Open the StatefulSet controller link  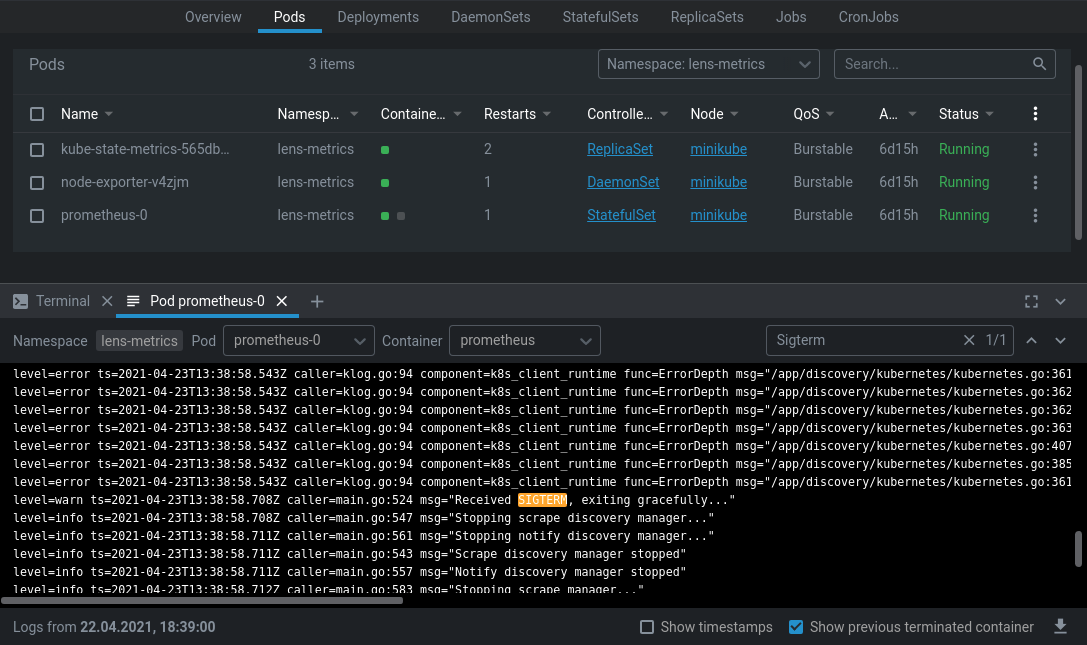(x=621, y=215)
